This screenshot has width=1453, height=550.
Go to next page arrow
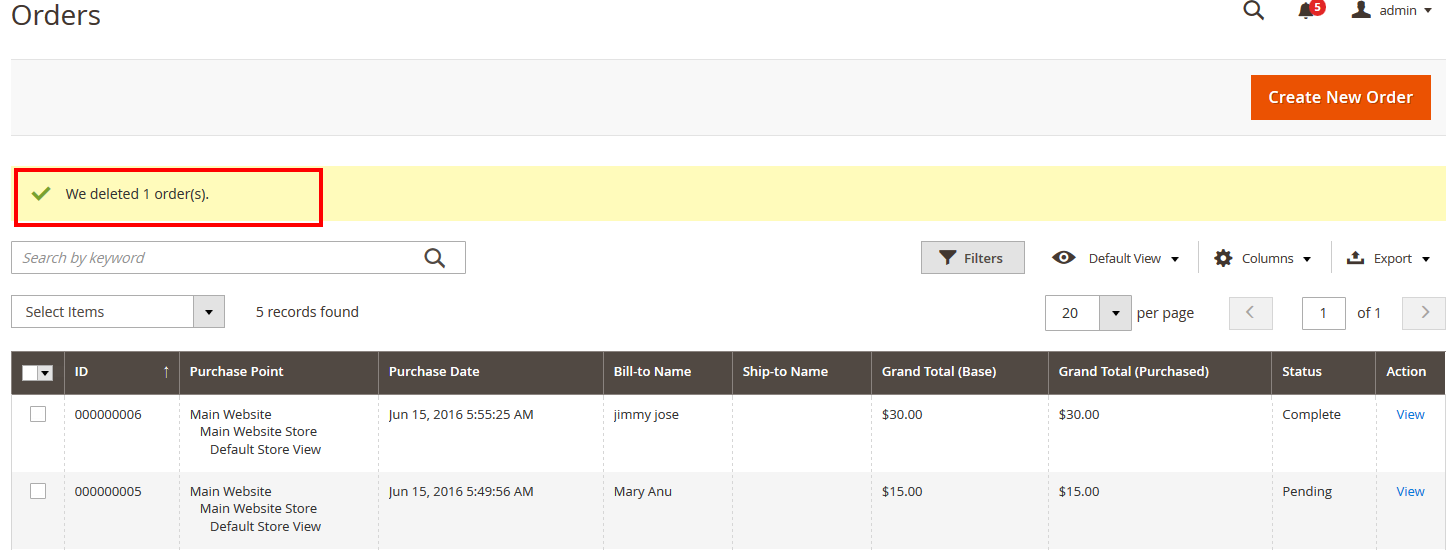tap(1424, 313)
